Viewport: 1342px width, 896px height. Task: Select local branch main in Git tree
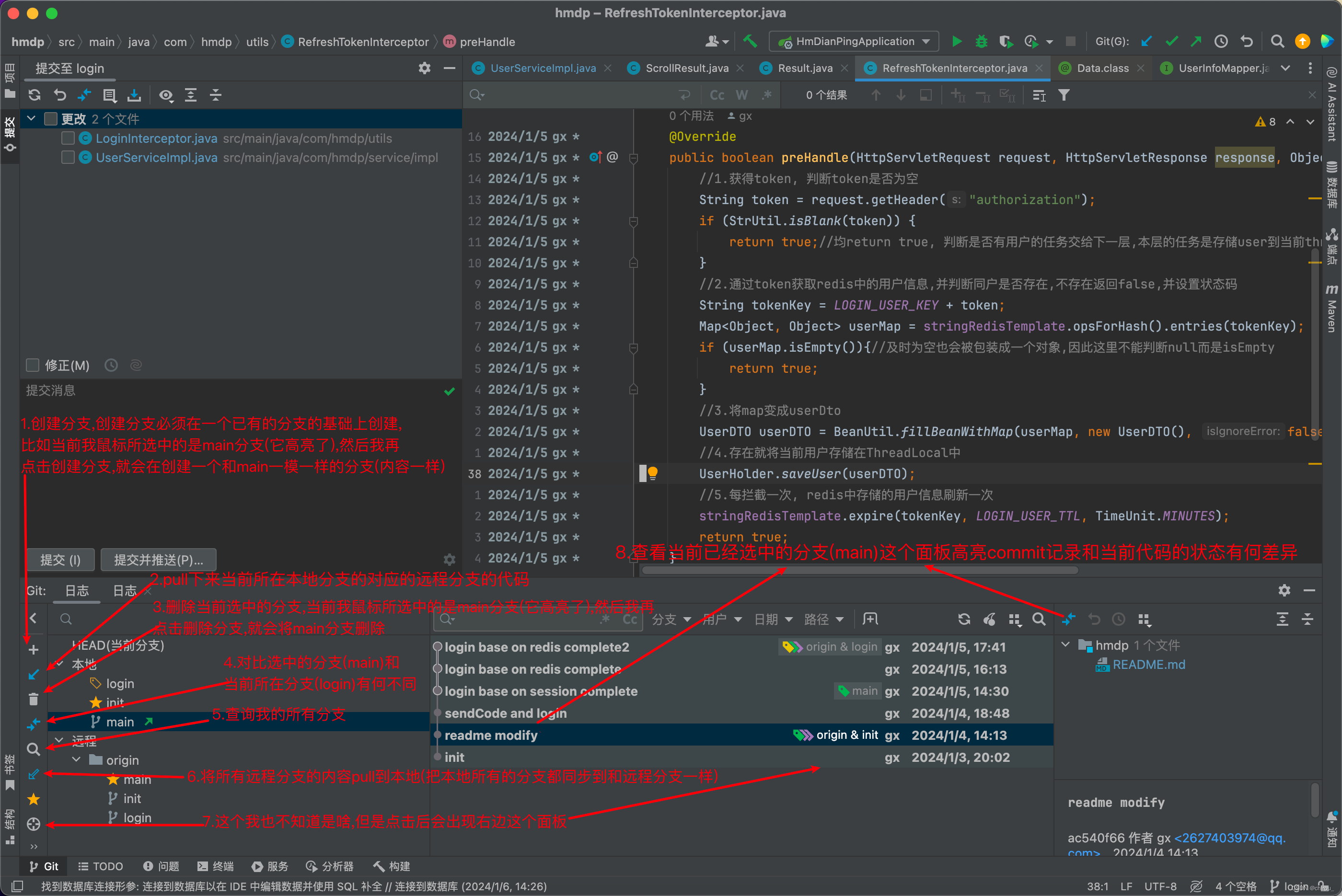pyautogui.click(x=120, y=722)
